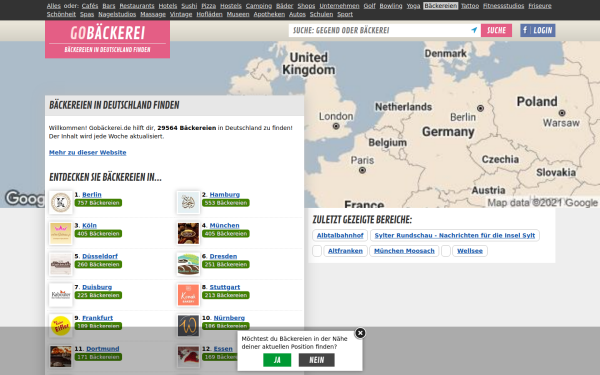Click the Alles link in top menu
This screenshot has width=600, height=375.
pos(54,6)
